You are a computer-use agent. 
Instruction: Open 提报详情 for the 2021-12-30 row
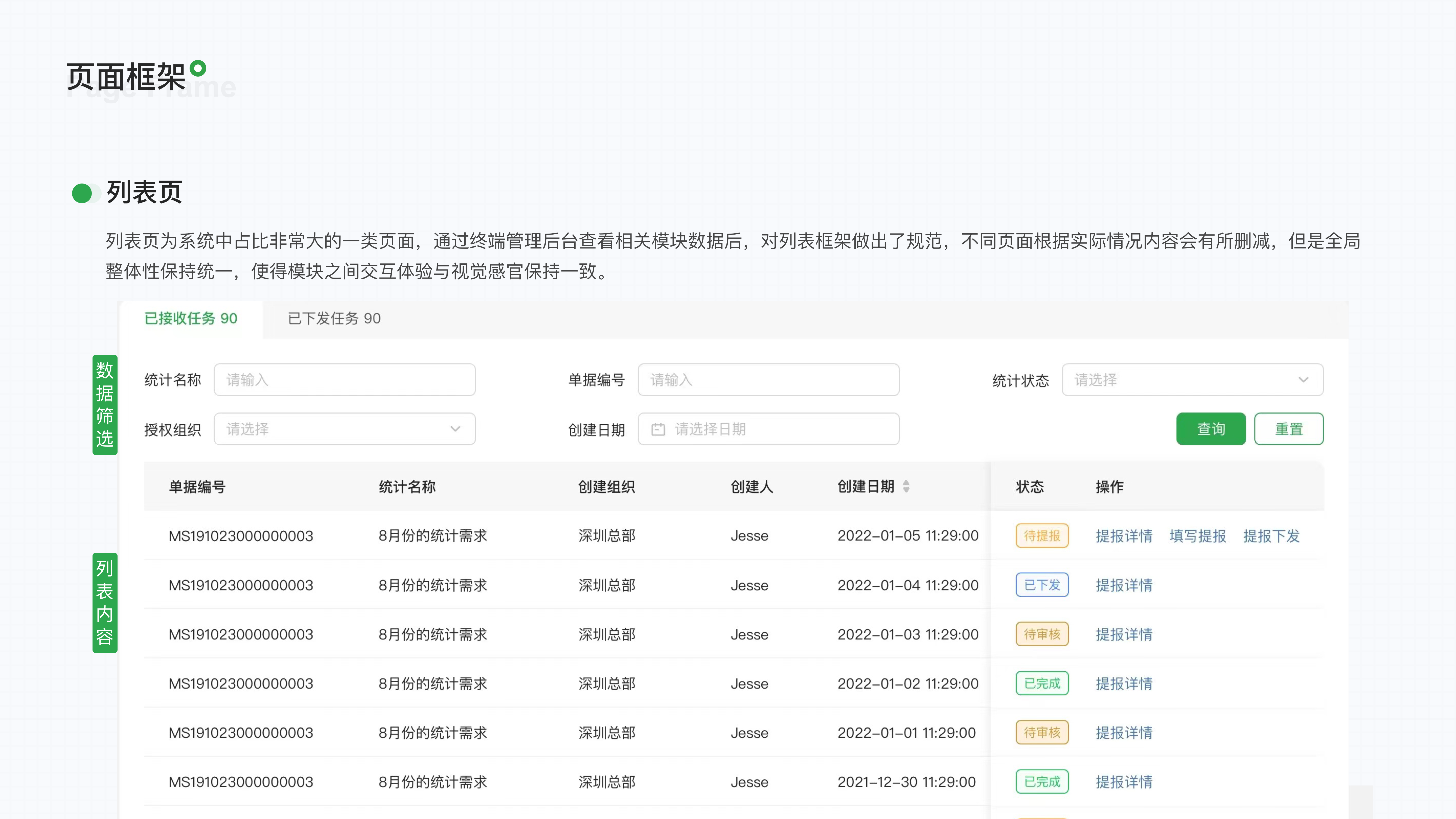[x=1124, y=782]
